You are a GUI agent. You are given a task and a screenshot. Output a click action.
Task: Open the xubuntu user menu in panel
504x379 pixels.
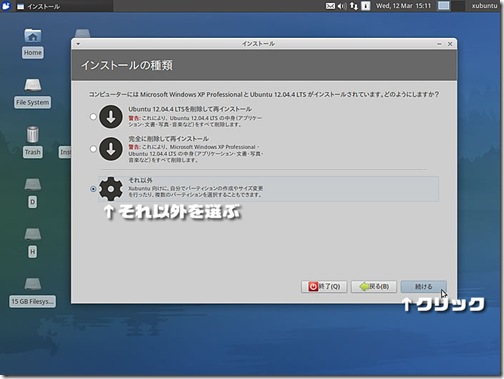tap(484, 6)
